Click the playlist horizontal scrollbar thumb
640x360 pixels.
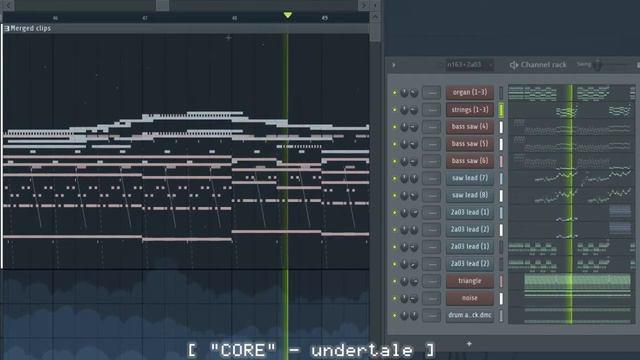click(162, 5)
